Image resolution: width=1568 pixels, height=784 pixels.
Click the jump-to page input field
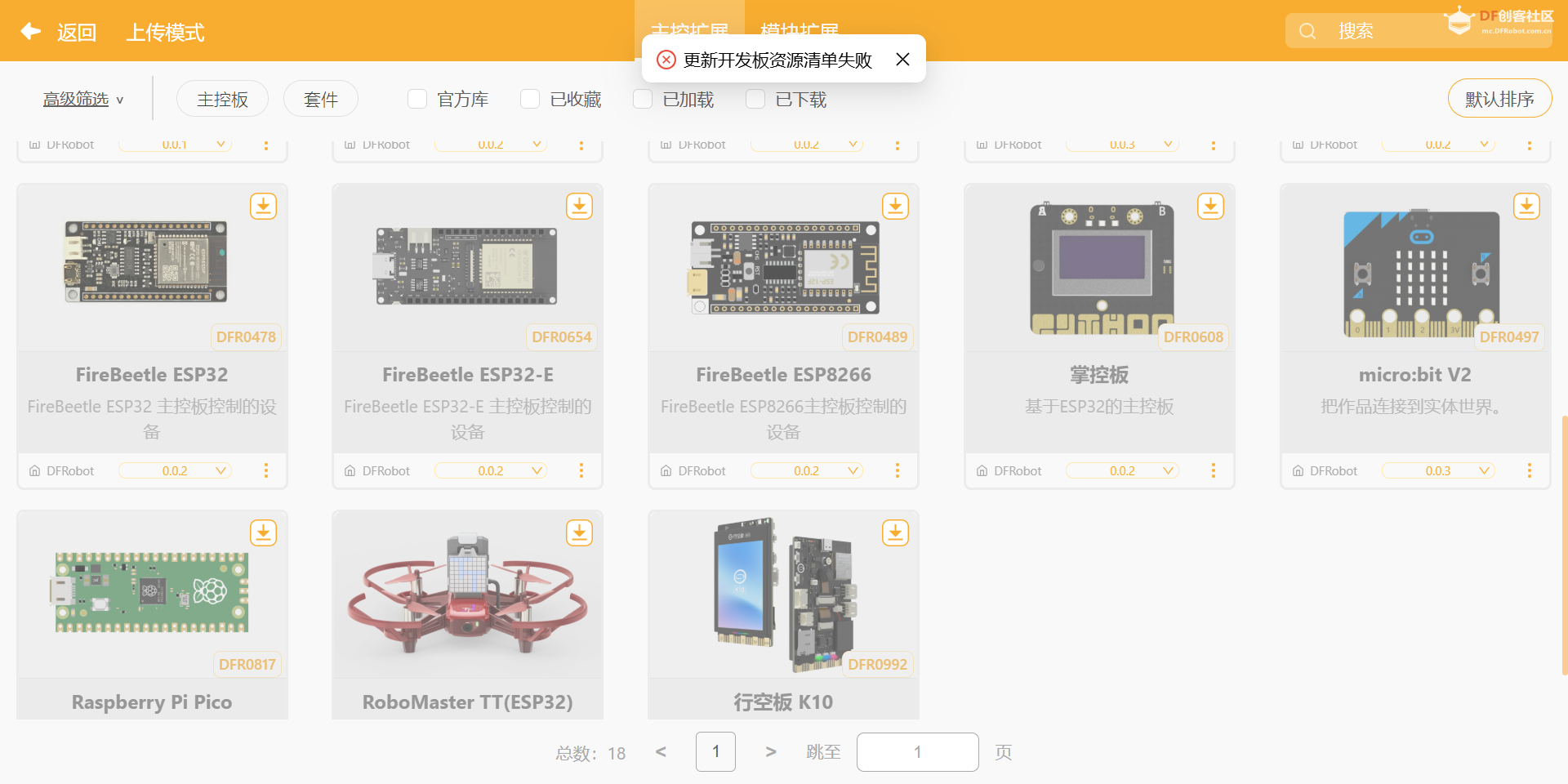coord(917,751)
